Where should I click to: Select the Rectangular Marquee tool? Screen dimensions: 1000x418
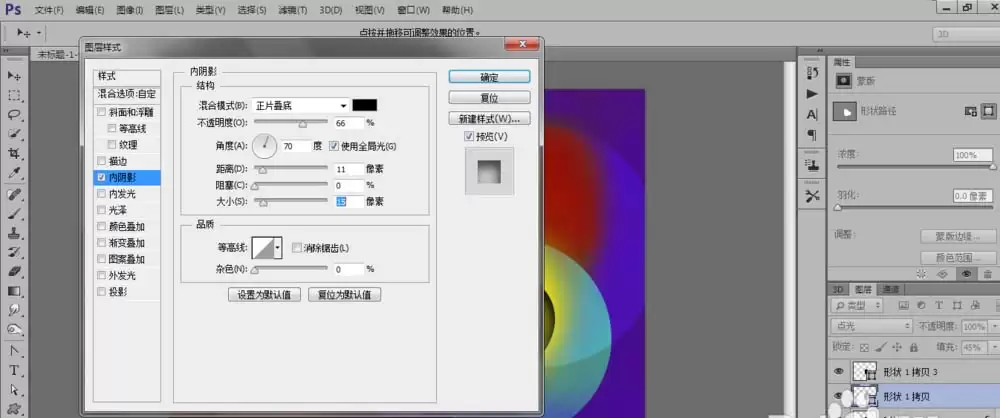click(x=14, y=96)
